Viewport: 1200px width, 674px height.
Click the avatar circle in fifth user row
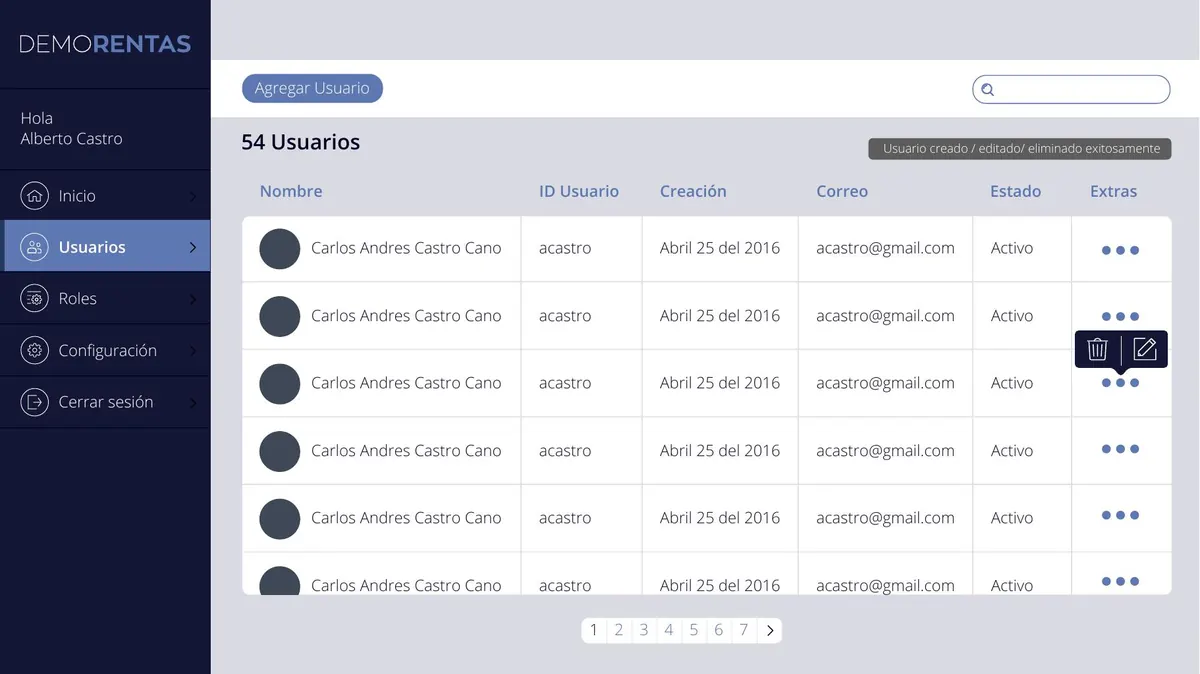click(280, 518)
